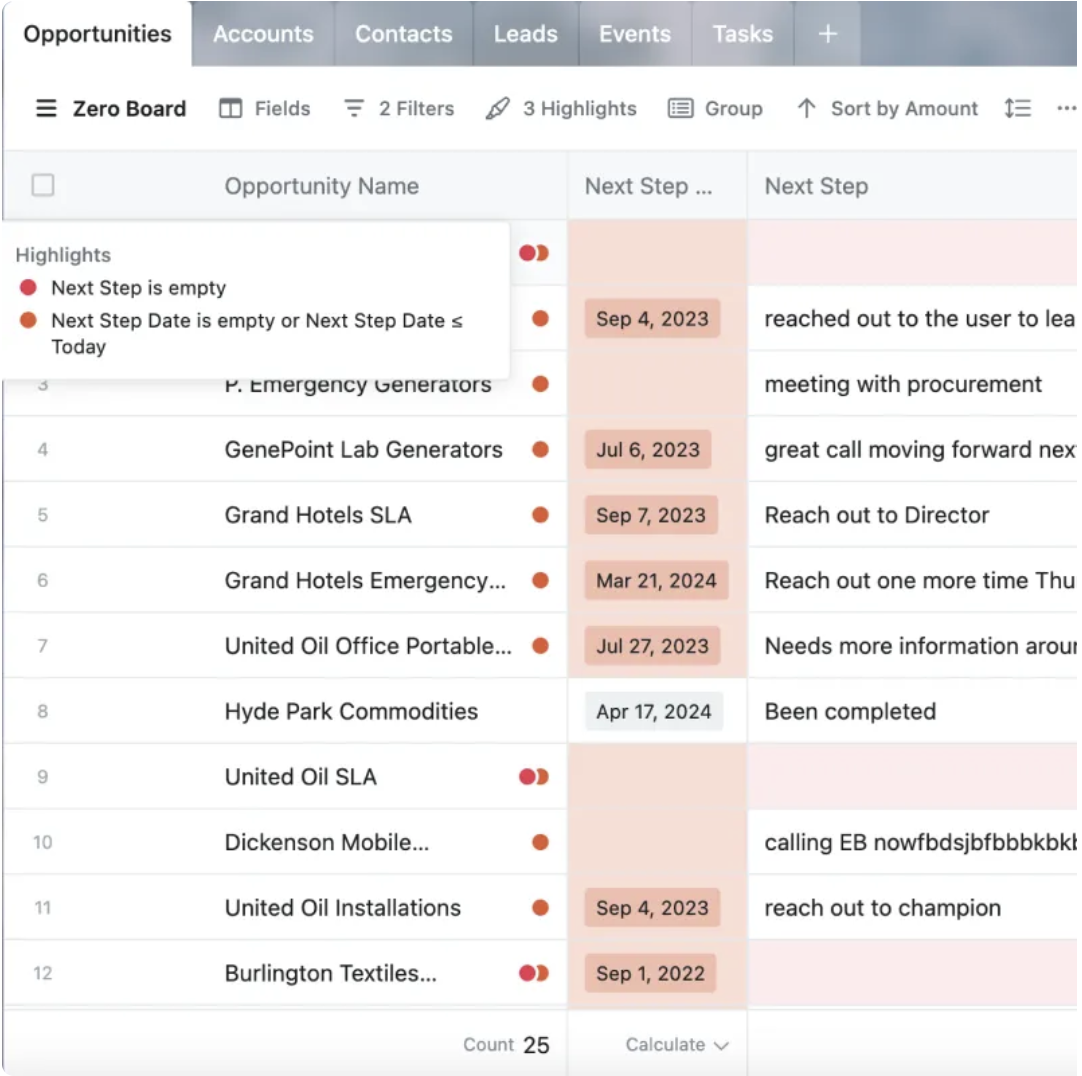
Task: Switch to the Tasks tab
Action: (x=742, y=34)
